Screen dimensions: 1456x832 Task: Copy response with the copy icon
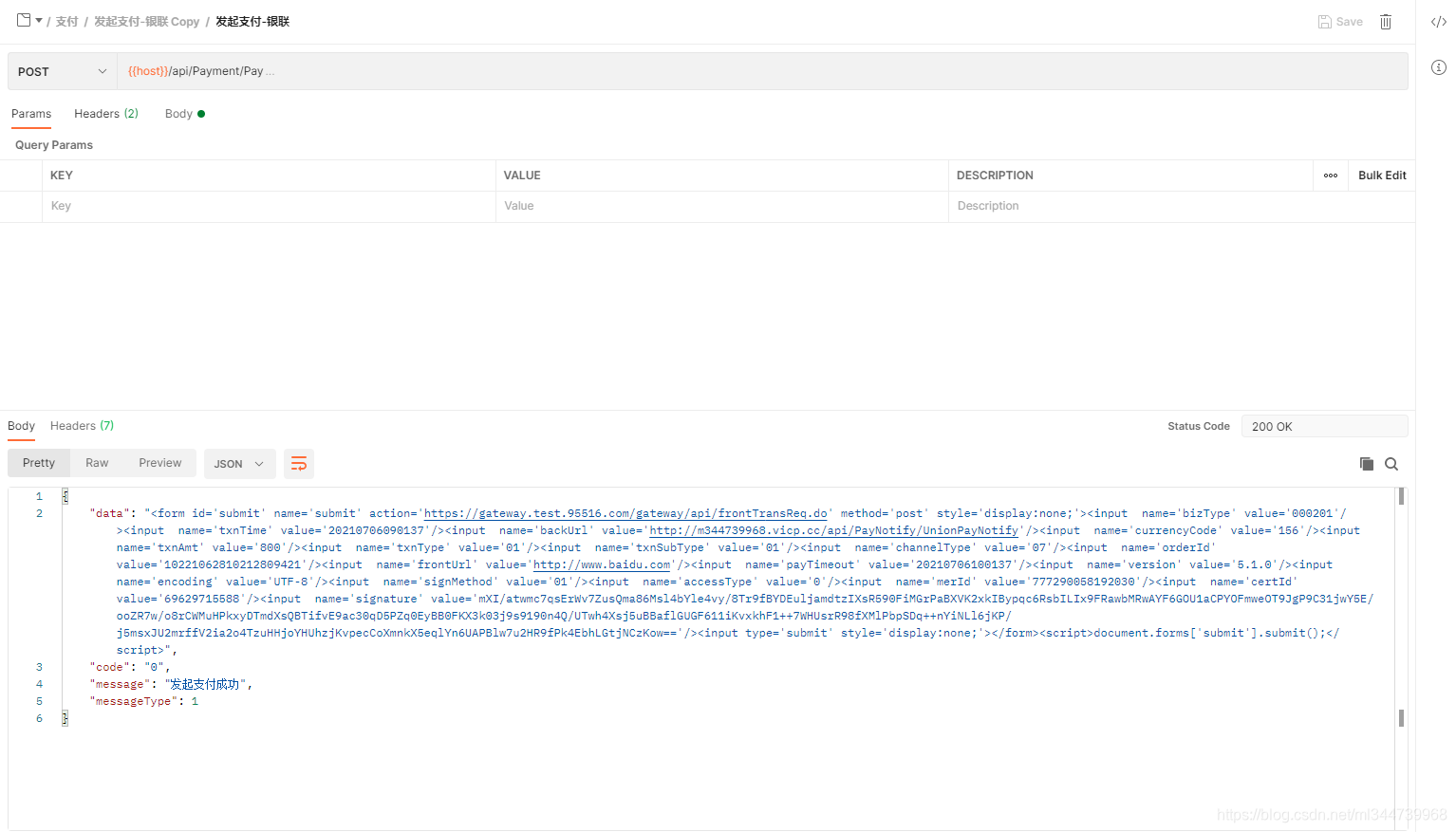point(1367,464)
